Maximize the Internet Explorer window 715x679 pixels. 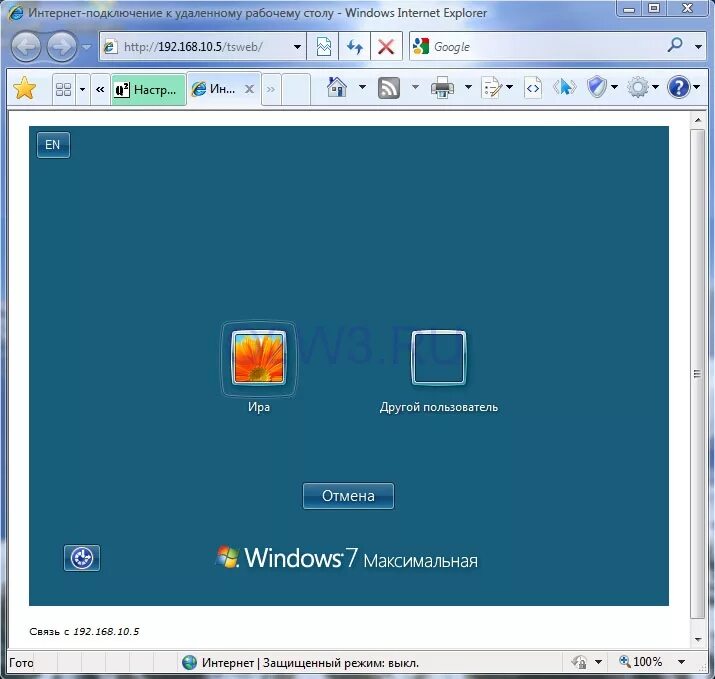pos(654,8)
